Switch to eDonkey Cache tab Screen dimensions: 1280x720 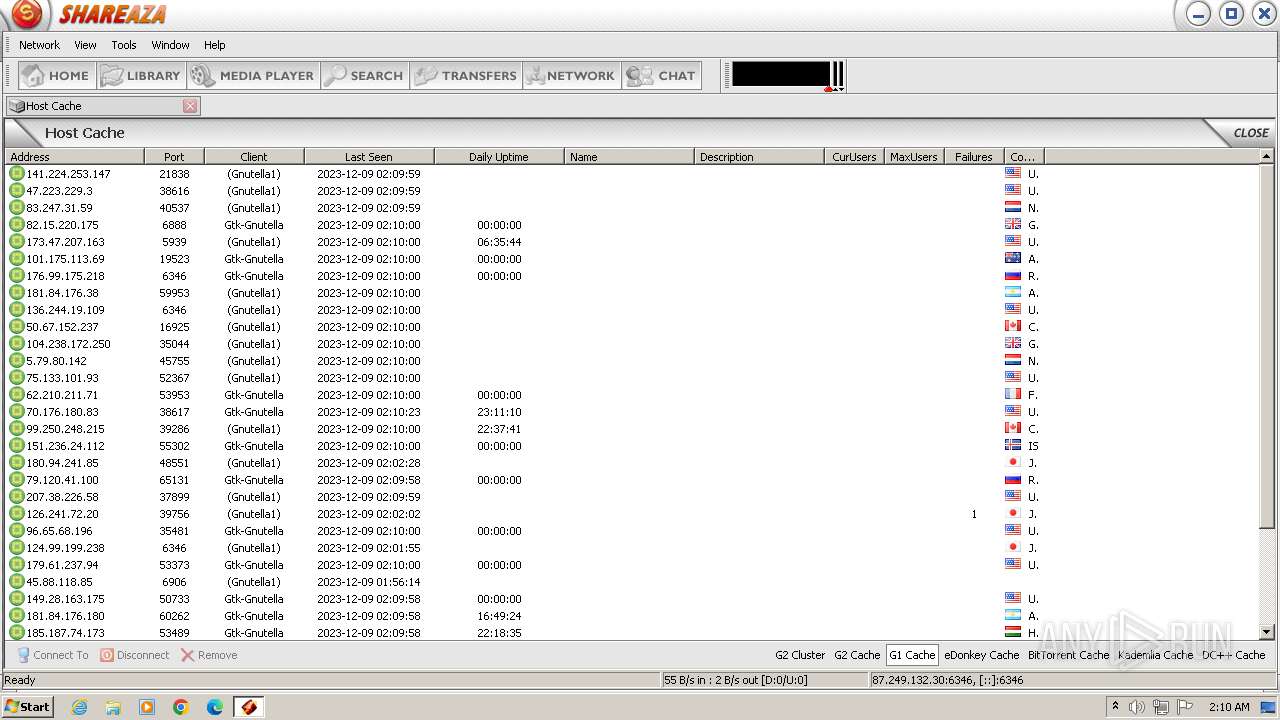click(982, 655)
